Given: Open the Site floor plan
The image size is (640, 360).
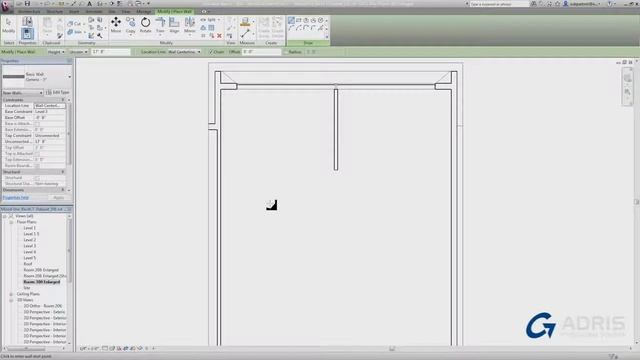Looking at the screenshot, I should 27,288.
